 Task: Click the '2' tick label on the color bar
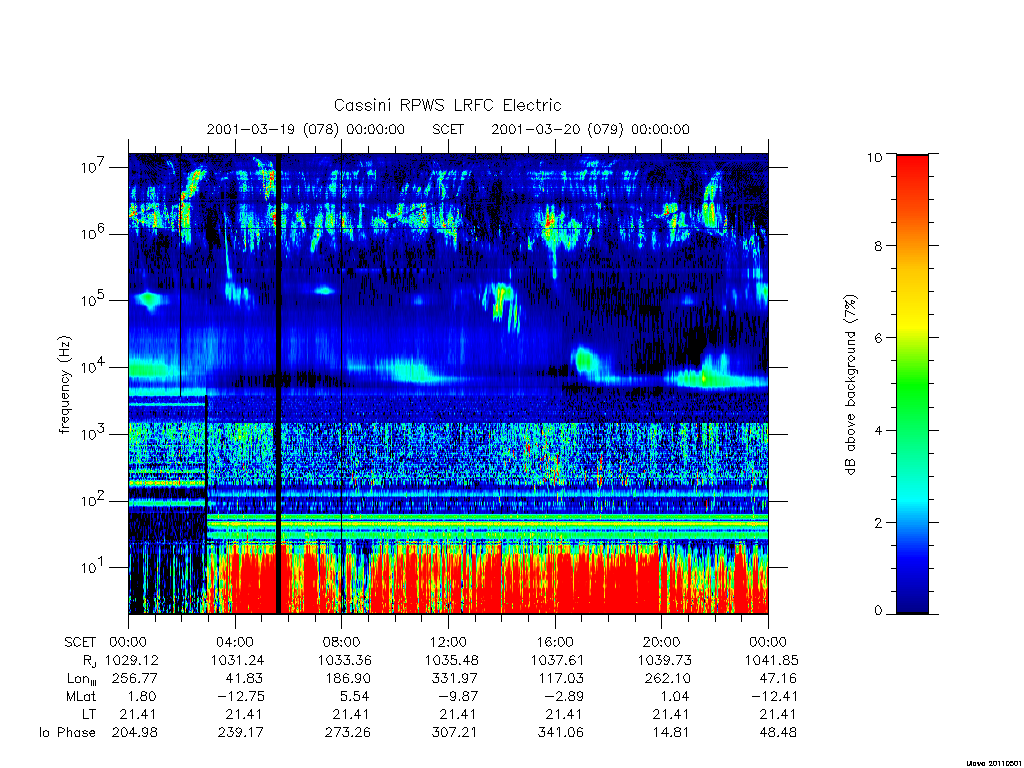tap(878, 522)
